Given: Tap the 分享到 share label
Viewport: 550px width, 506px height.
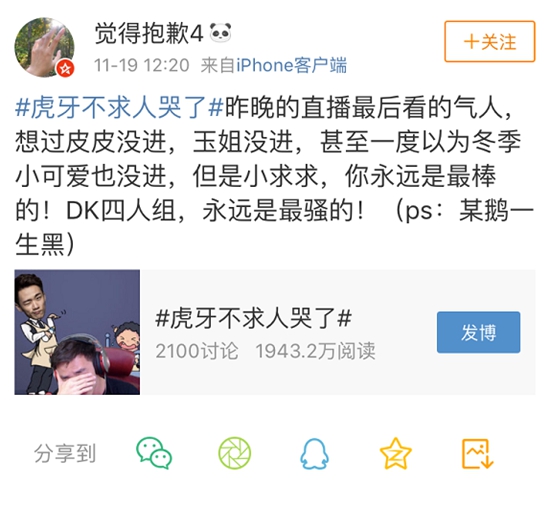Looking at the screenshot, I should (x=65, y=453).
